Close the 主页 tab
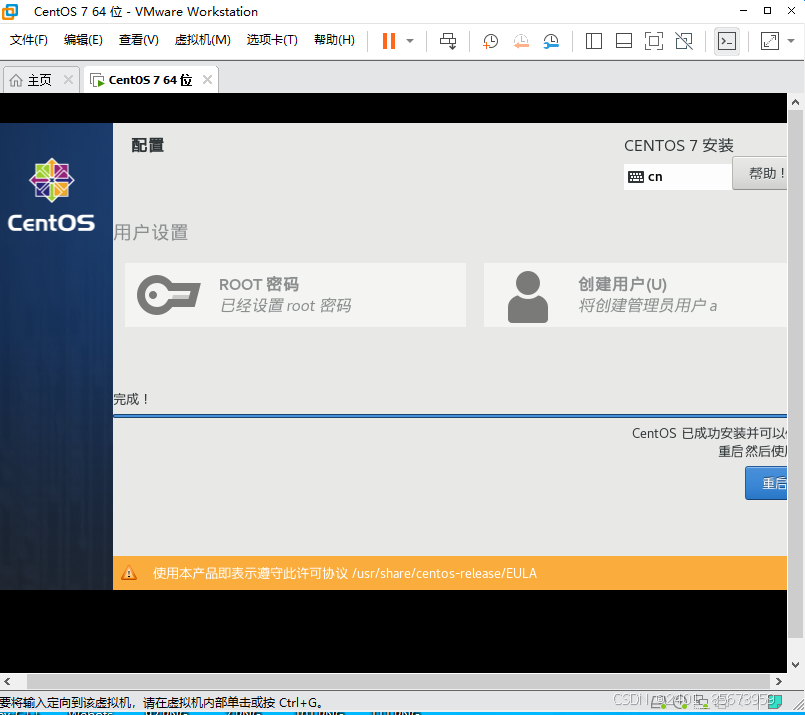This screenshot has height=715, width=805. [x=68, y=80]
